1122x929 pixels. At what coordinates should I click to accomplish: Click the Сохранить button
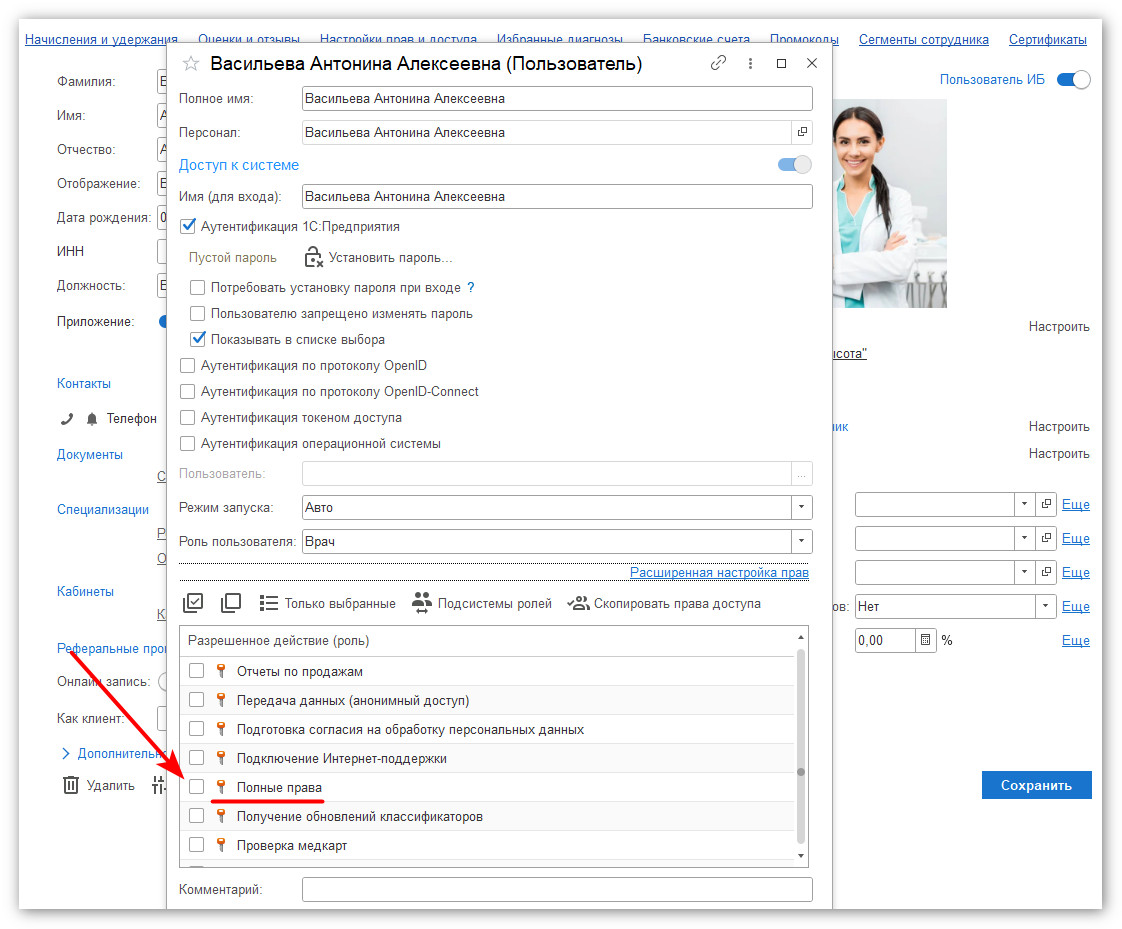click(1036, 785)
